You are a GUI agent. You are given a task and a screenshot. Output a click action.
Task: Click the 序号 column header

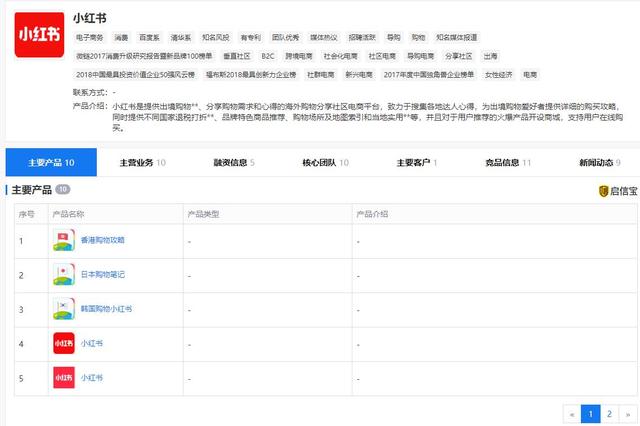(x=27, y=214)
